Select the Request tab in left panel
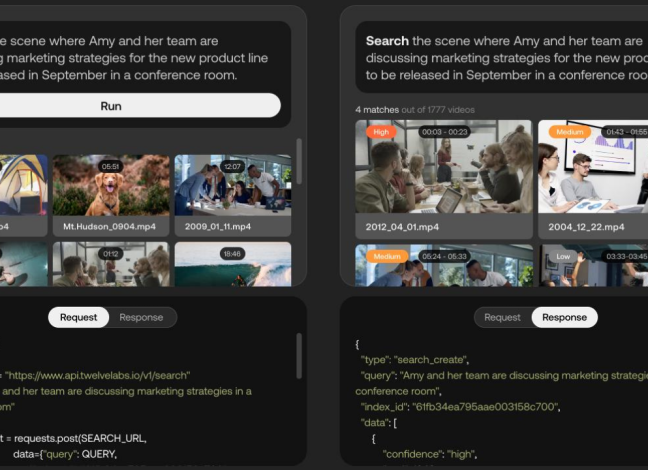The image size is (648, 470). (79, 317)
